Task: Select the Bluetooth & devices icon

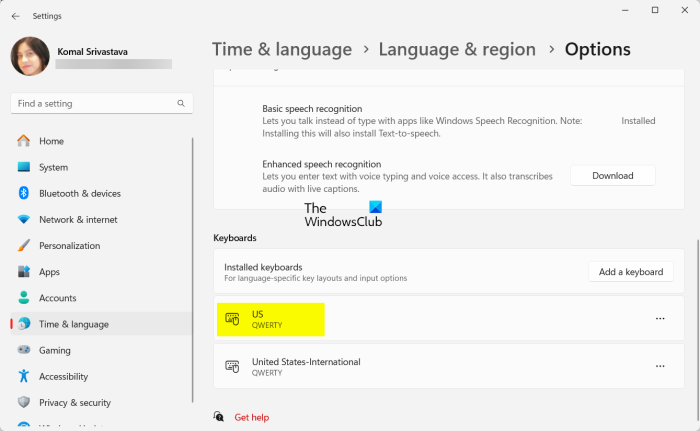Action: (x=24, y=193)
